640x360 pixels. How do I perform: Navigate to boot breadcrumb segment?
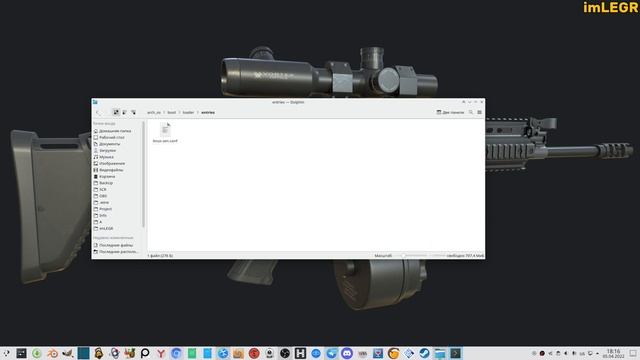pyautogui.click(x=171, y=112)
